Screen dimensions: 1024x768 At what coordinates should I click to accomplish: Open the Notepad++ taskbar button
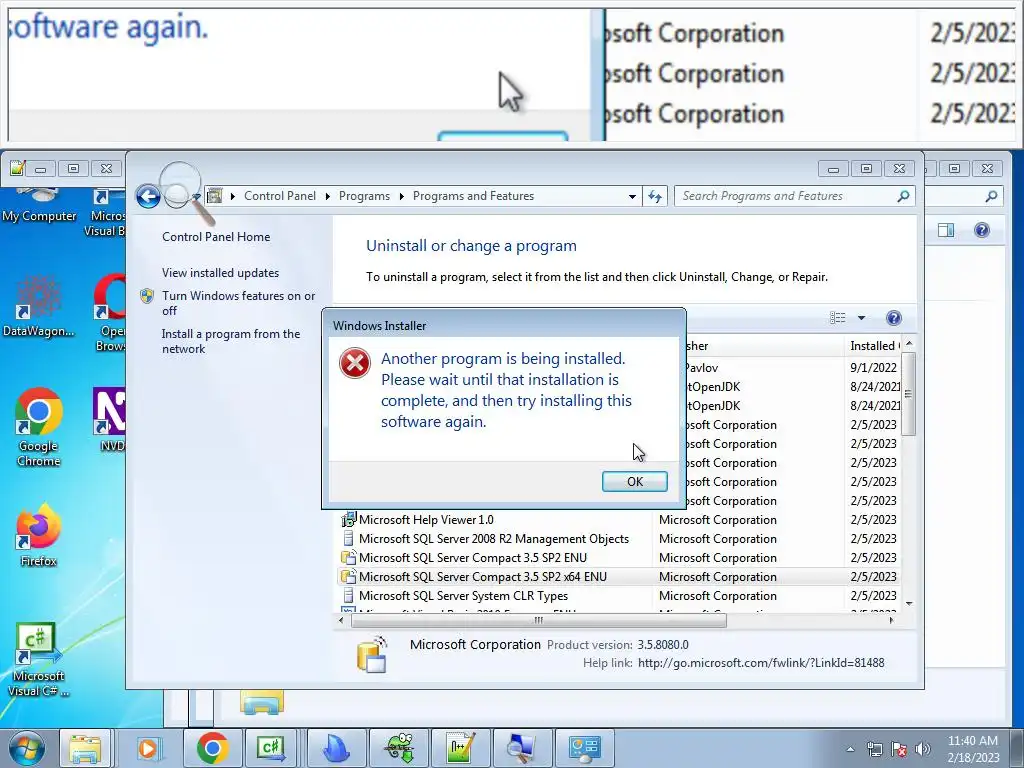(460, 748)
